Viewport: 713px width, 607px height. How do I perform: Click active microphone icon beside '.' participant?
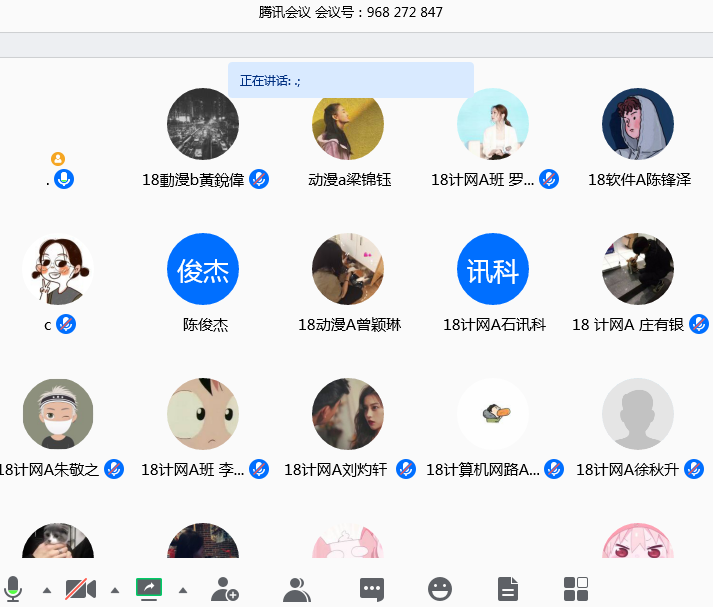tap(64, 179)
